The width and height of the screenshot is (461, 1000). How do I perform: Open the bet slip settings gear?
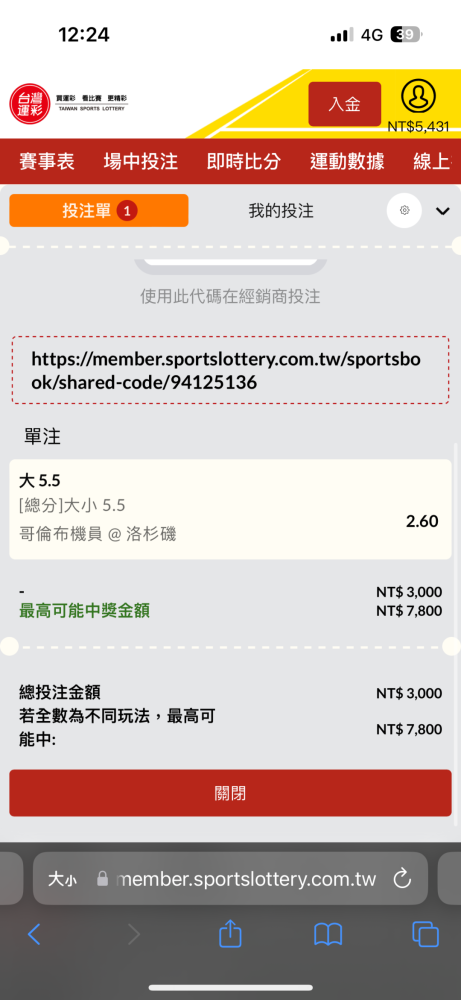click(x=404, y=210)
